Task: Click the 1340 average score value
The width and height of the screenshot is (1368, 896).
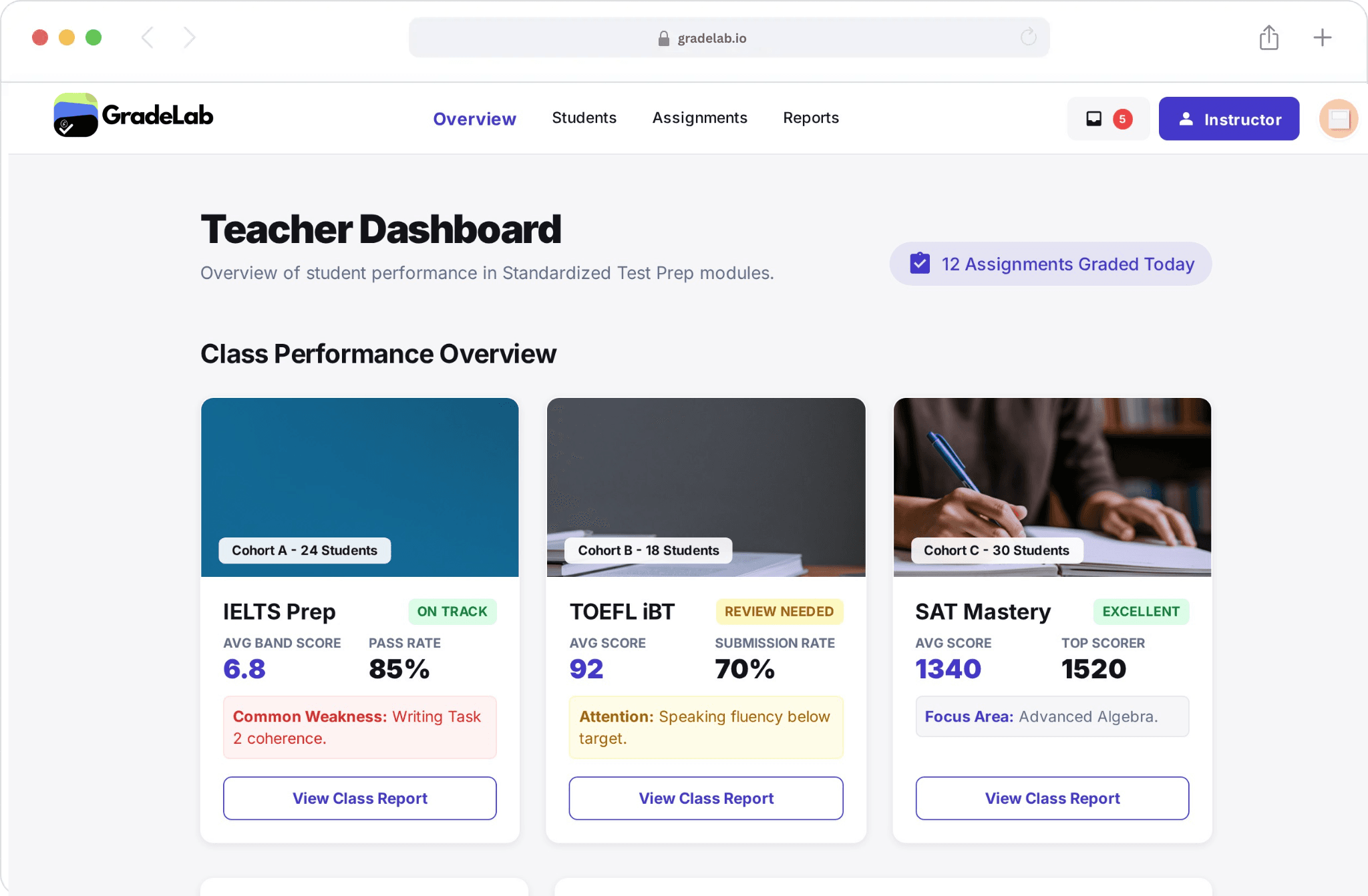Action: coord(949,669)
